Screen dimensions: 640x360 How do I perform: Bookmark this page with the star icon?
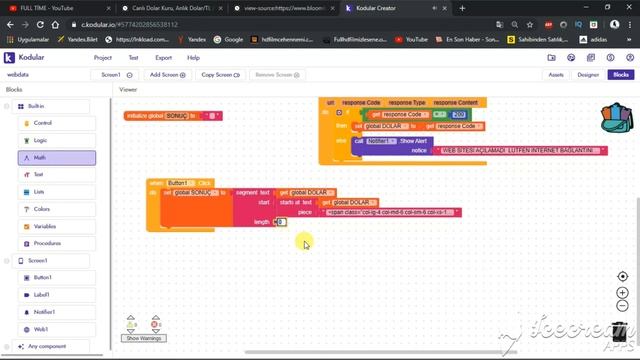(530, 25)
